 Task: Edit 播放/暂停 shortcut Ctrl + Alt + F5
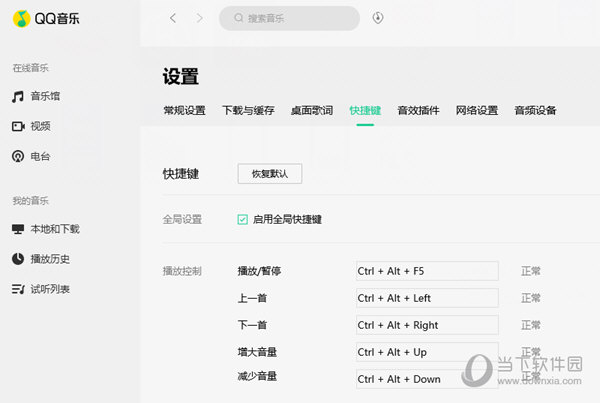427,271
